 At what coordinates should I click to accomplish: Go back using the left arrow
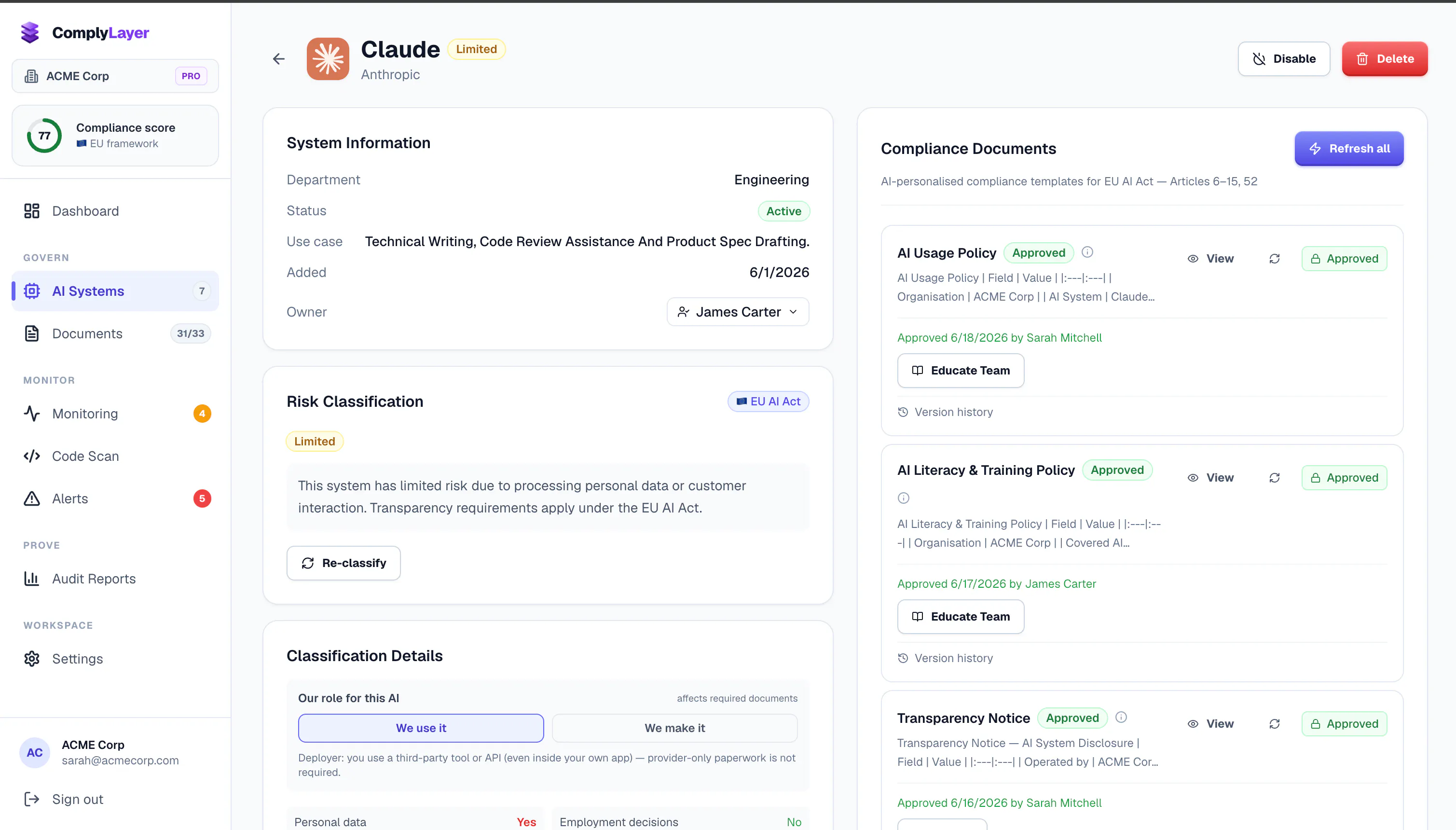click(x=279, y=59)
